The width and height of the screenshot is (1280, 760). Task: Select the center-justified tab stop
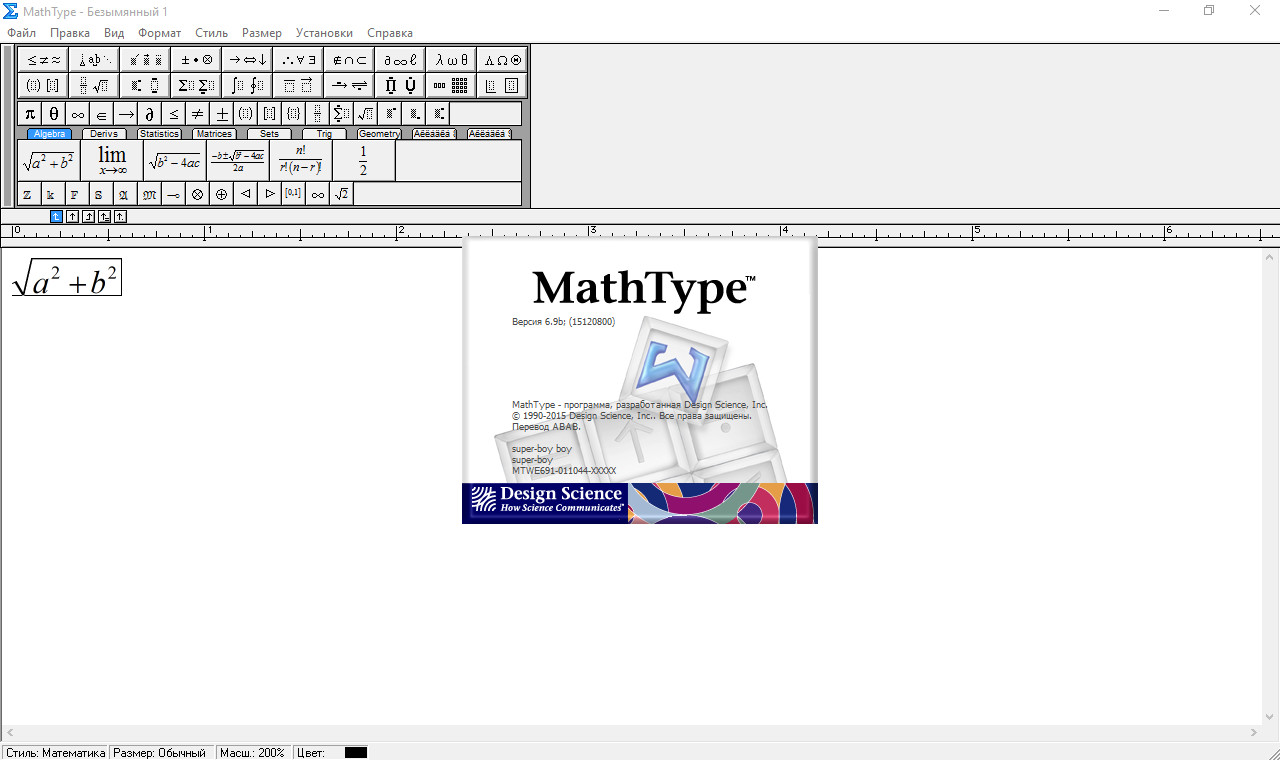(72, 216)
